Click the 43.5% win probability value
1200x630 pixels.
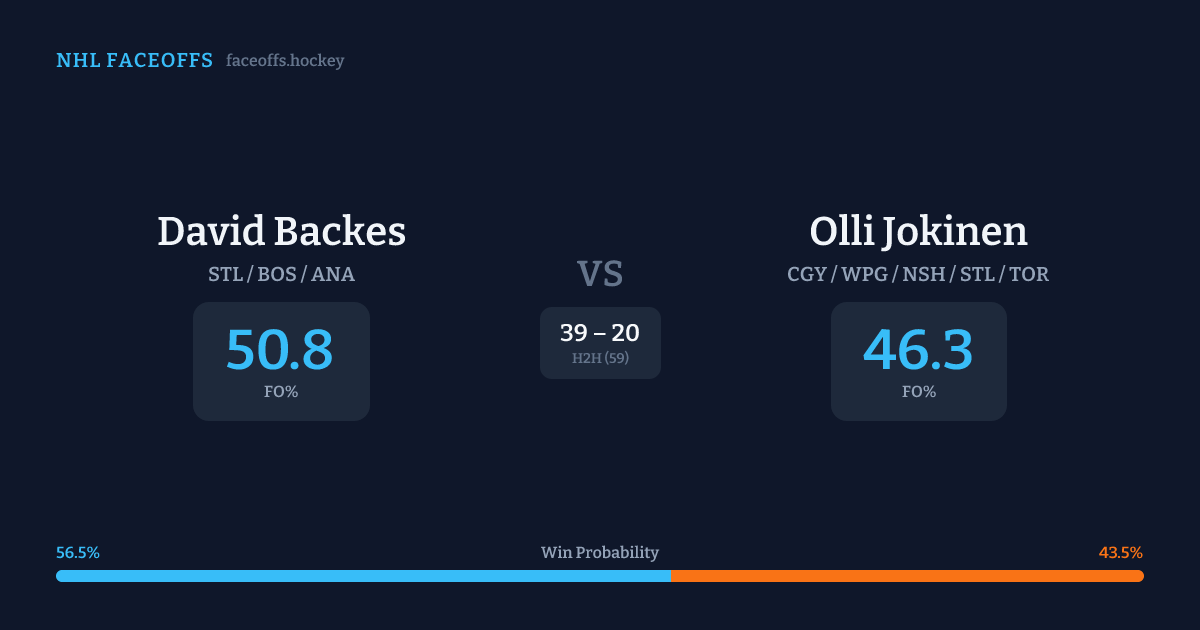click(x=1120, y=553)
